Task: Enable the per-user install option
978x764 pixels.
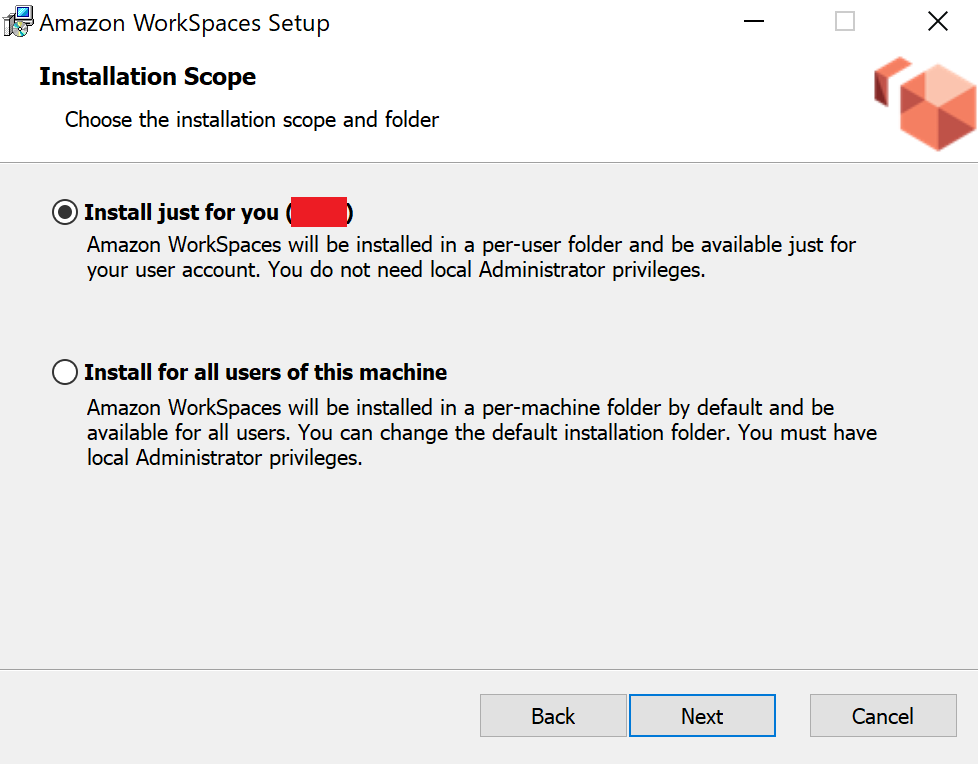Action: [x=64, y=211]
